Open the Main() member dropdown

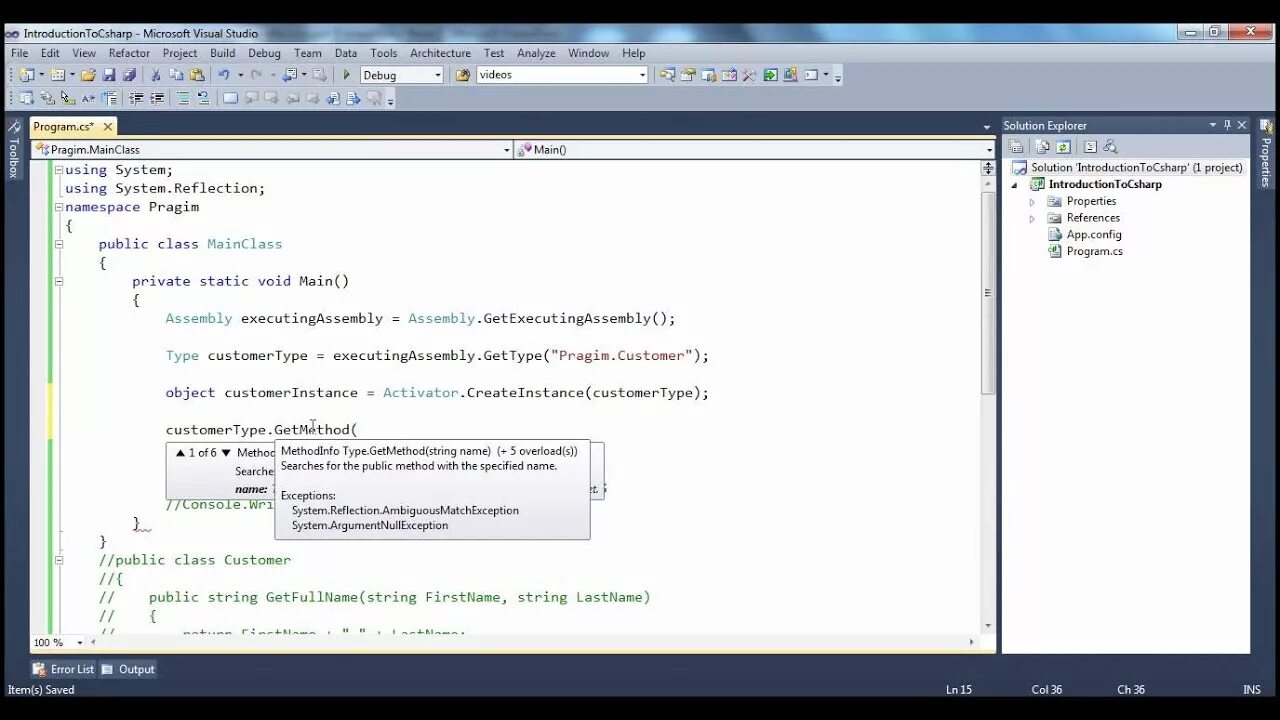click(x=990, y=150)
